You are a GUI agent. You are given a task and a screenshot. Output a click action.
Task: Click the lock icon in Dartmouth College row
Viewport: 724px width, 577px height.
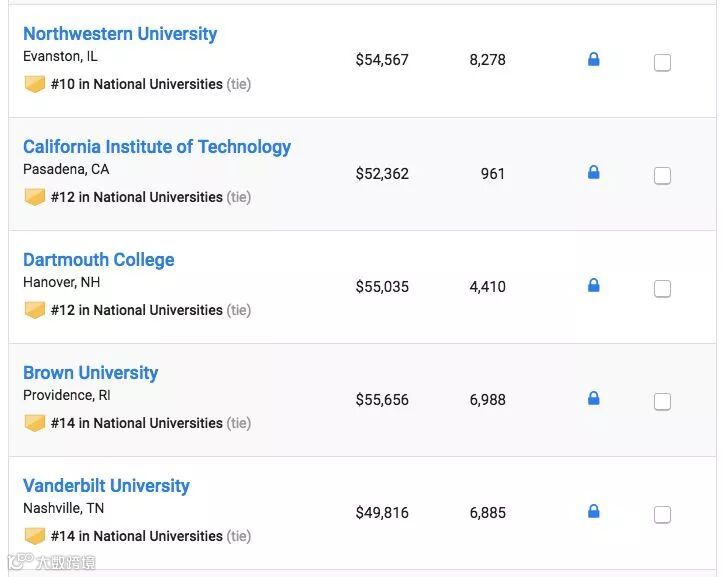[x=594, y=286]
